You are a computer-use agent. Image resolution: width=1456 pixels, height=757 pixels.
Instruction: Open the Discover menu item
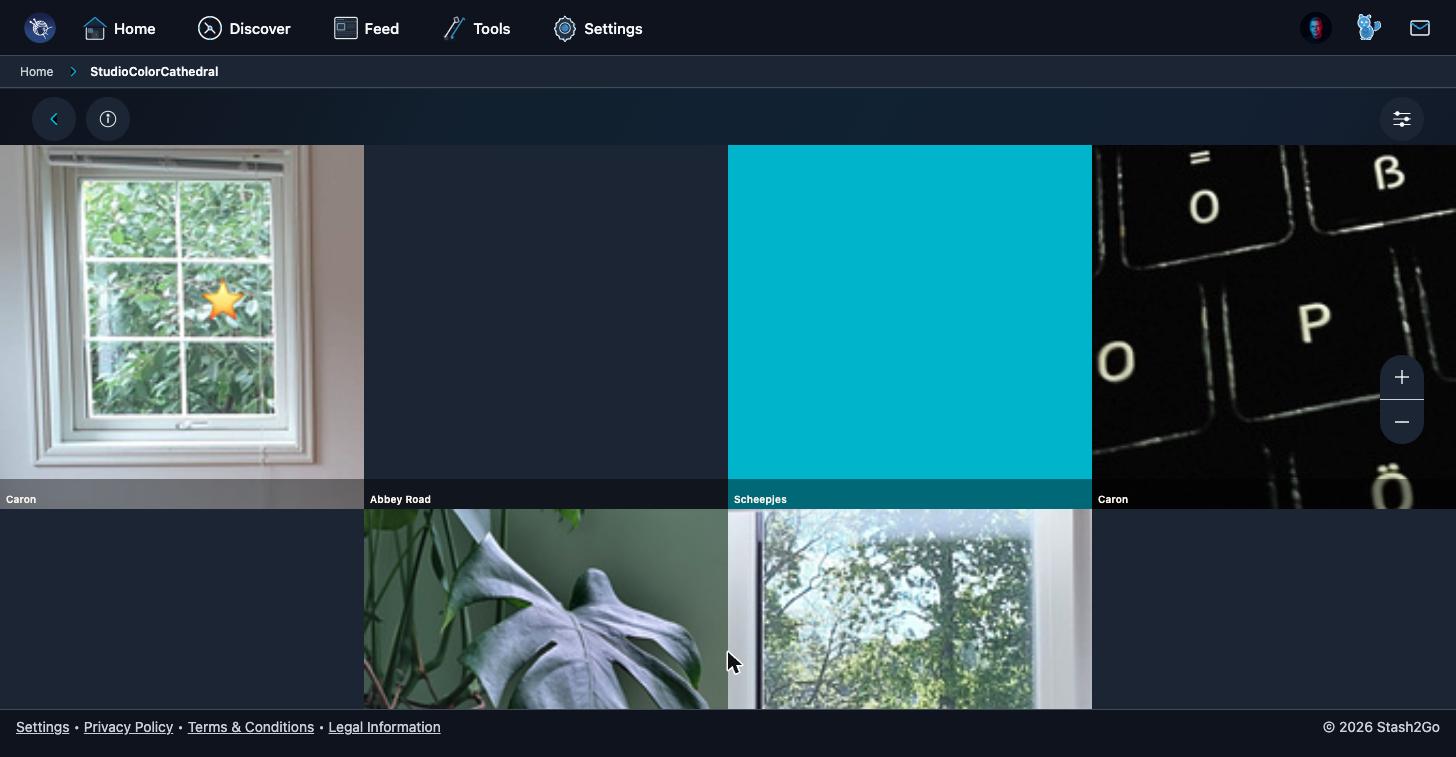(x=244, y=29)
